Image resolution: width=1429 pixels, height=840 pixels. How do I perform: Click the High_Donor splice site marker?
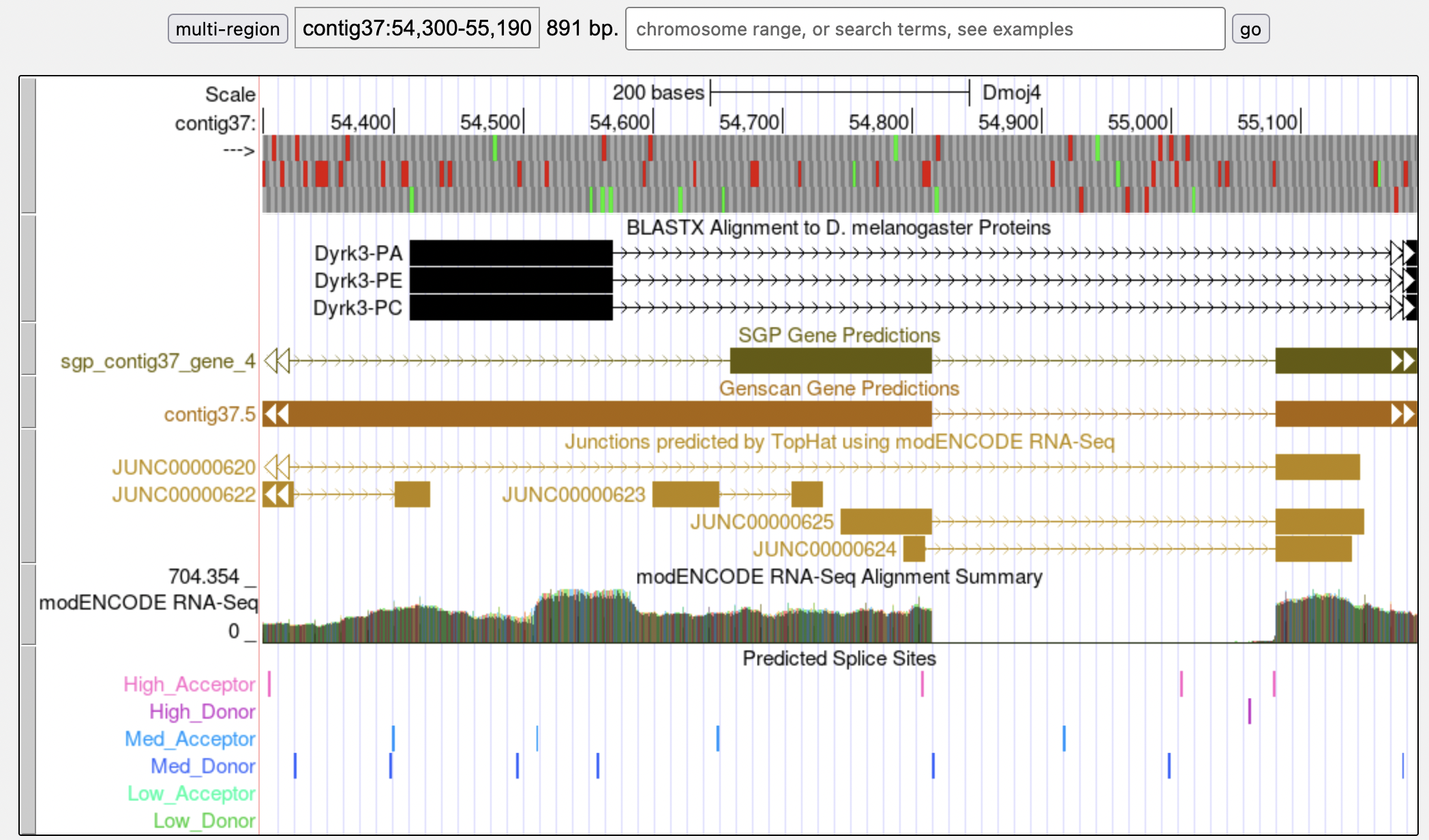point(1249,711)
